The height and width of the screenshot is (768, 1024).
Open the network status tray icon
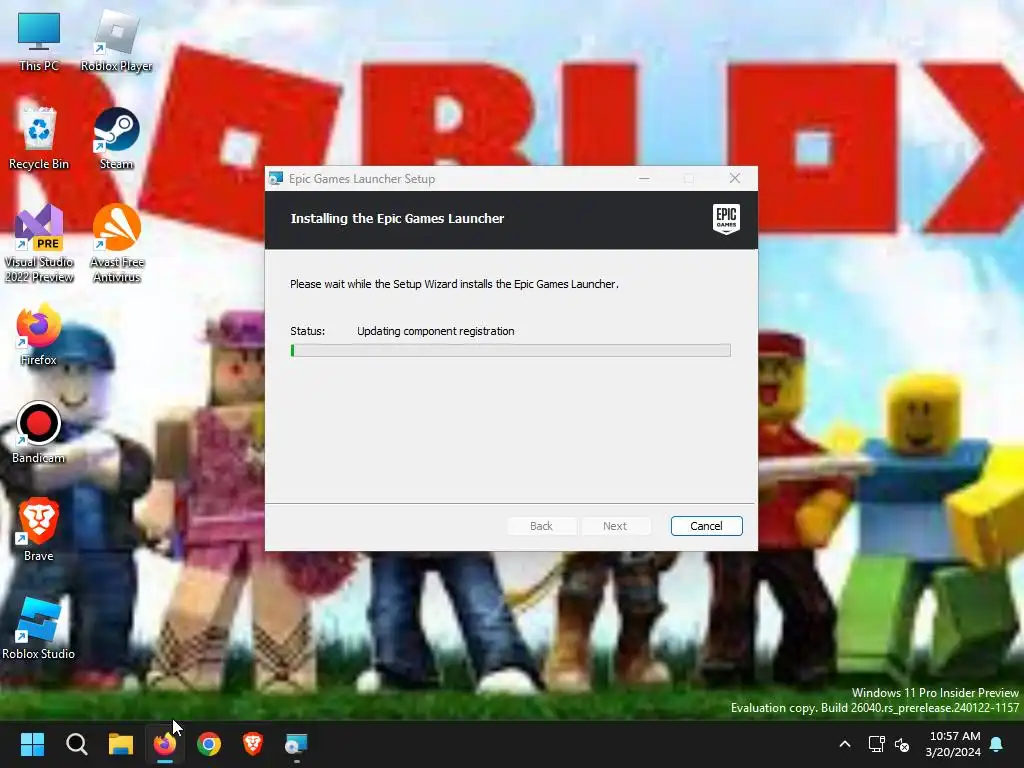(876, 744)
